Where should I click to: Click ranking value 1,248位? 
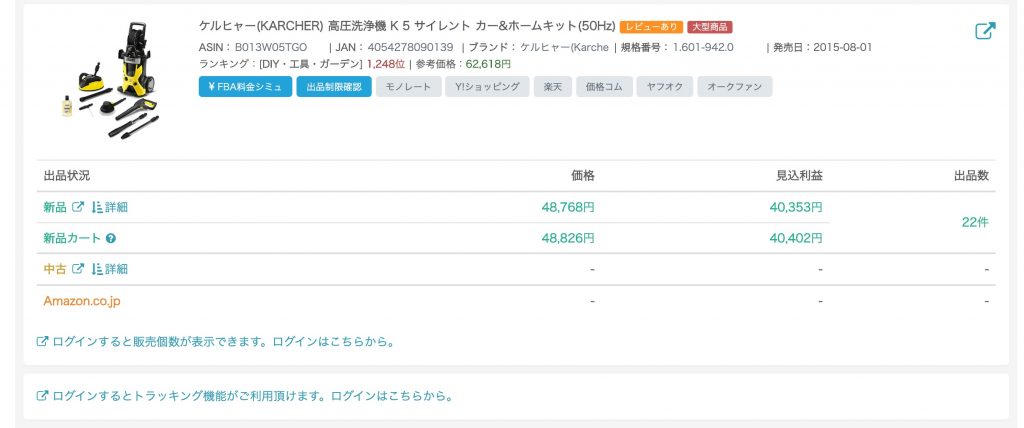click(x=386, y=64)
